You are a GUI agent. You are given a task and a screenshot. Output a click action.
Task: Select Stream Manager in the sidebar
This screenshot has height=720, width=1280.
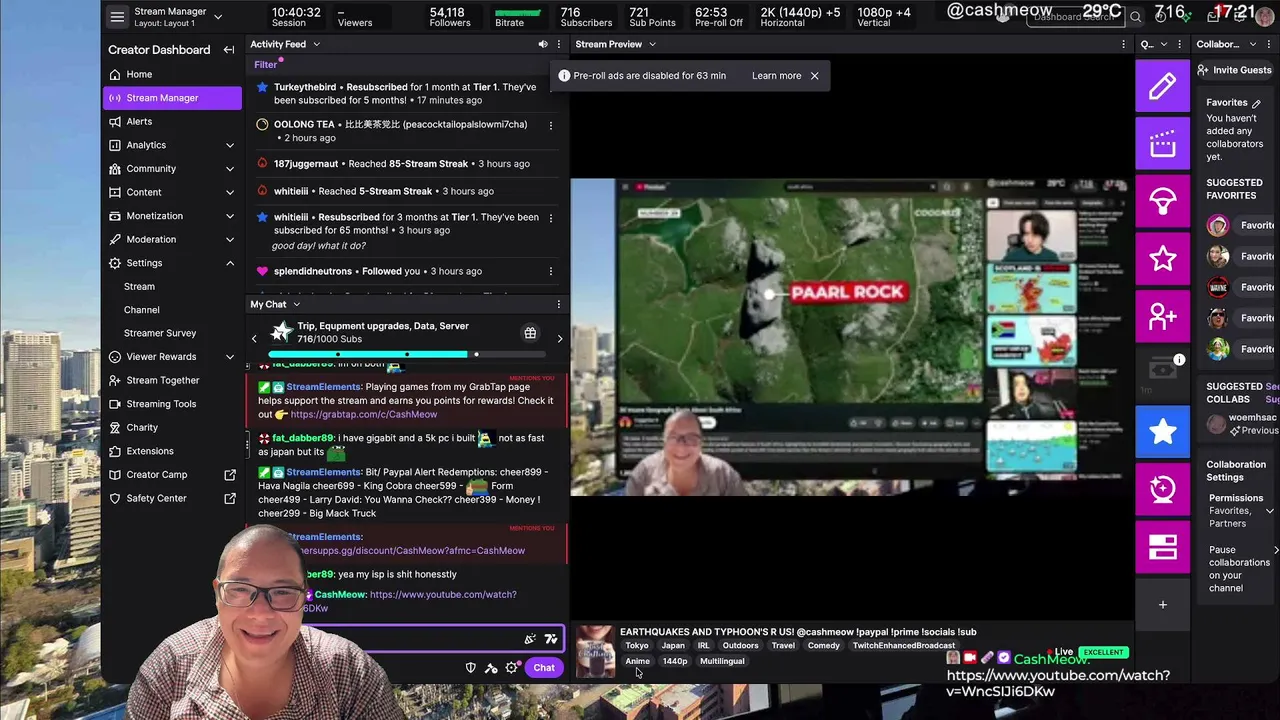[172, 98]
